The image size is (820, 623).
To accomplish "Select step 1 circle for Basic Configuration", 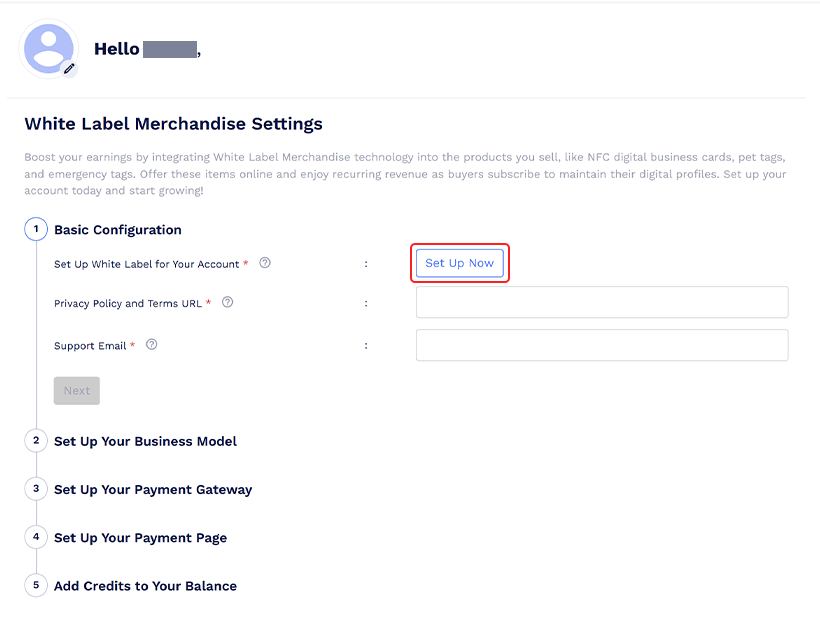I will point(36,229).
